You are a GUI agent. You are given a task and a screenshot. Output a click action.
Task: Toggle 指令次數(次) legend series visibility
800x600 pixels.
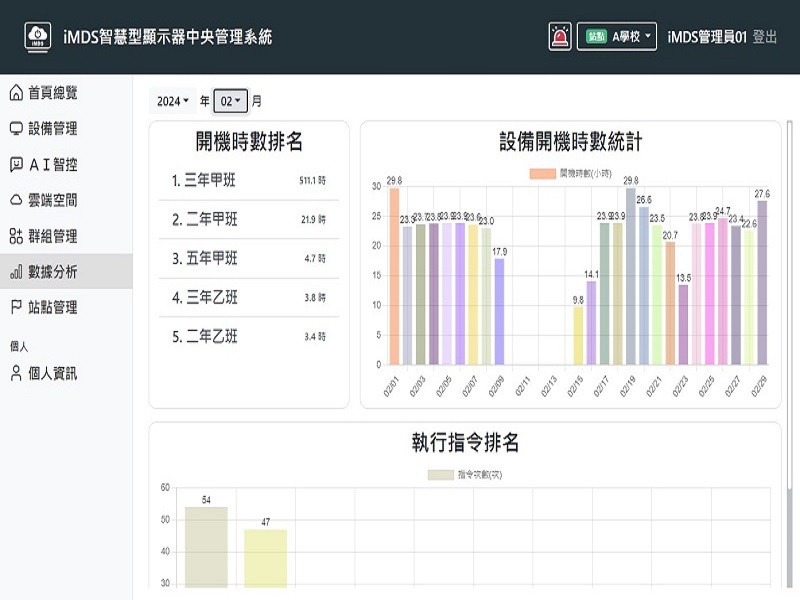(464, 474)
